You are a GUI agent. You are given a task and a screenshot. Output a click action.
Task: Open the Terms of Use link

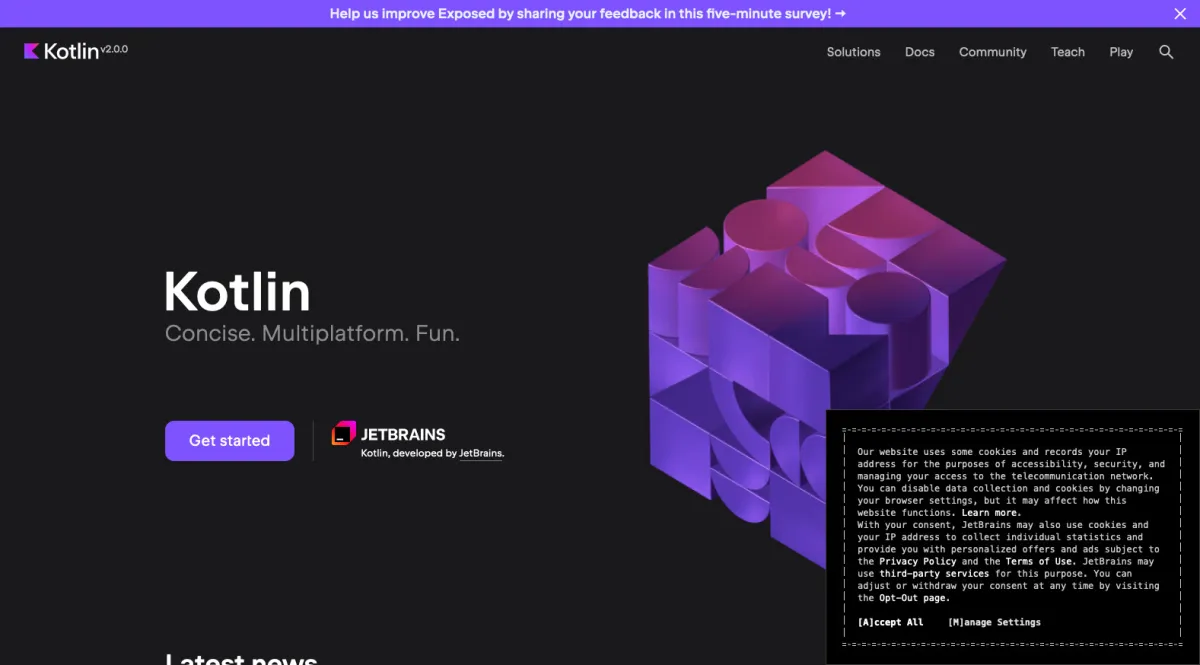point(1040,562)
